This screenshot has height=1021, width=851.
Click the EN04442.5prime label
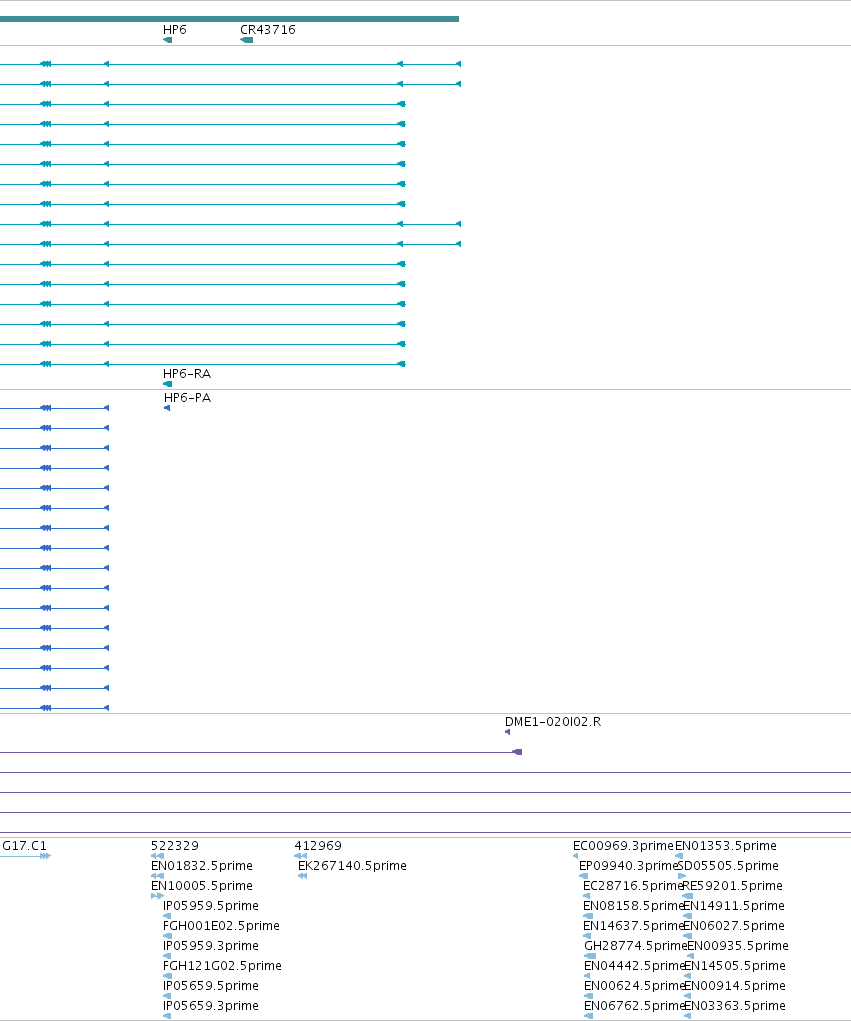tap(635, 966)
